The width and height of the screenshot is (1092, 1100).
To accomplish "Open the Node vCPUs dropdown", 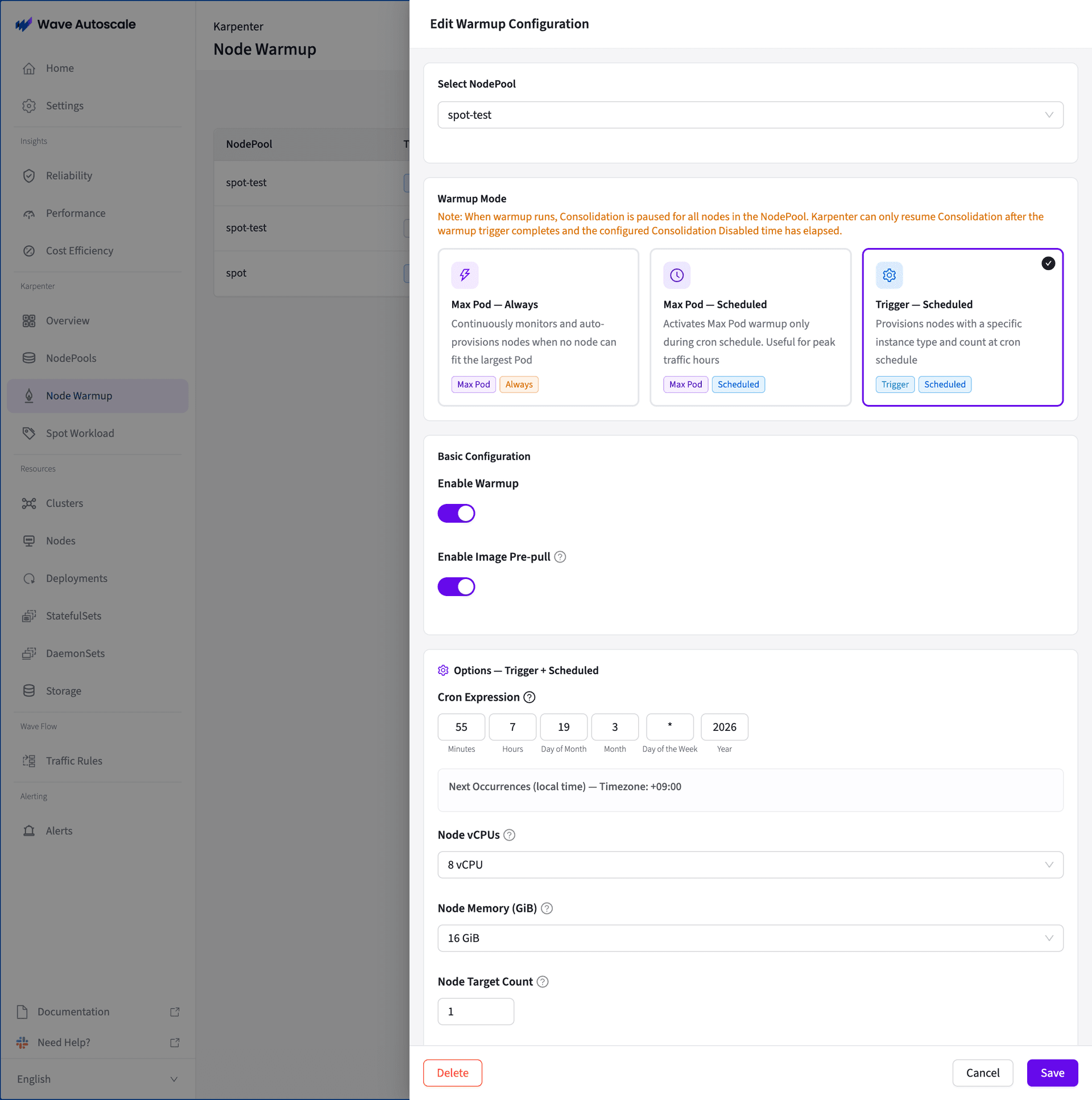I will pyautogui.click(x=751, y=866).
